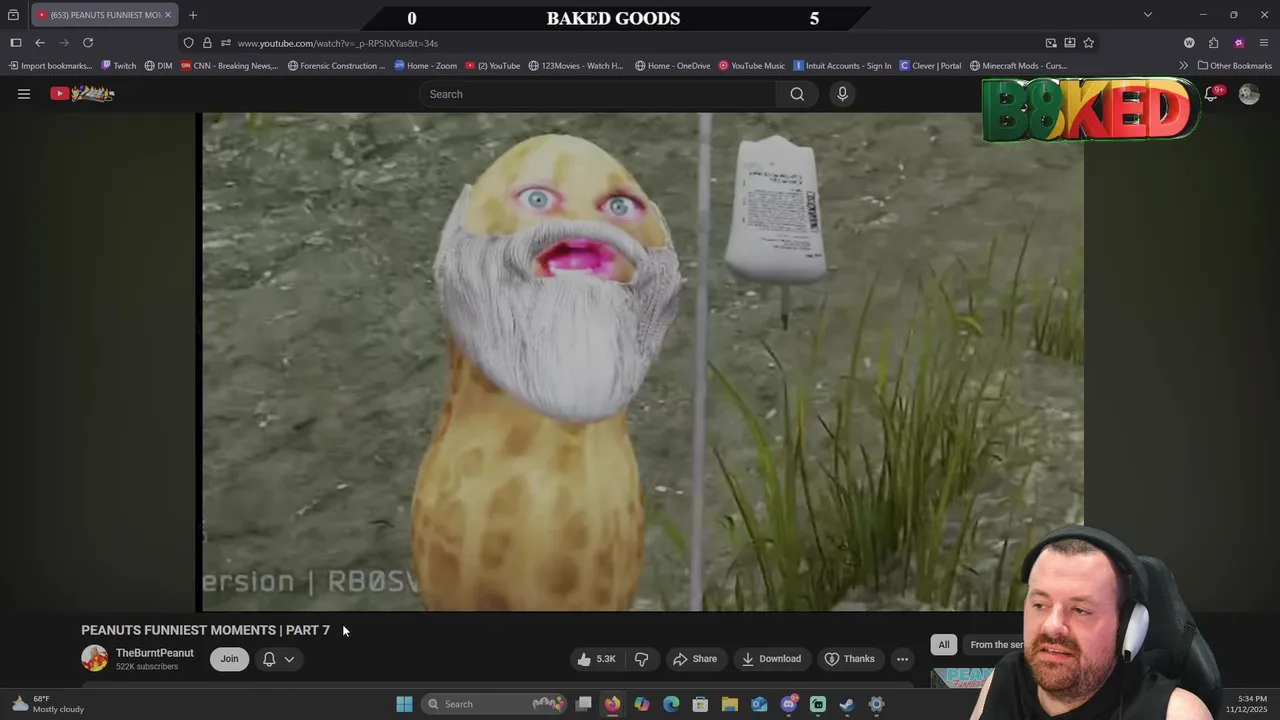Click in the YouTube search field
Viewport: 1280px width, 720px height.
(x=598, y=94)
